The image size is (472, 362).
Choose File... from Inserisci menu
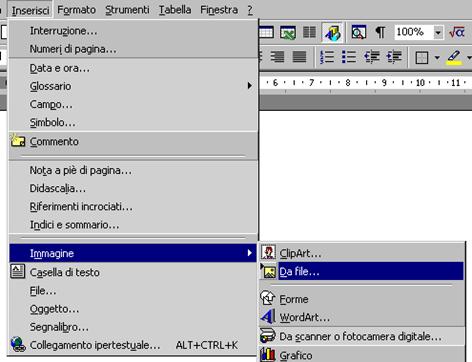click(133, 291)
